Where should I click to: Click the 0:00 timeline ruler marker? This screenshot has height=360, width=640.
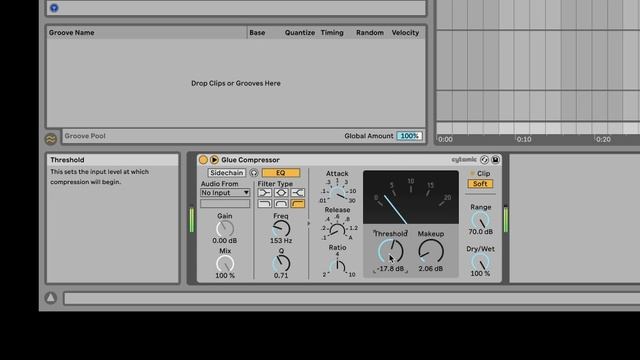pyautogui.click(x=445, y=140)
